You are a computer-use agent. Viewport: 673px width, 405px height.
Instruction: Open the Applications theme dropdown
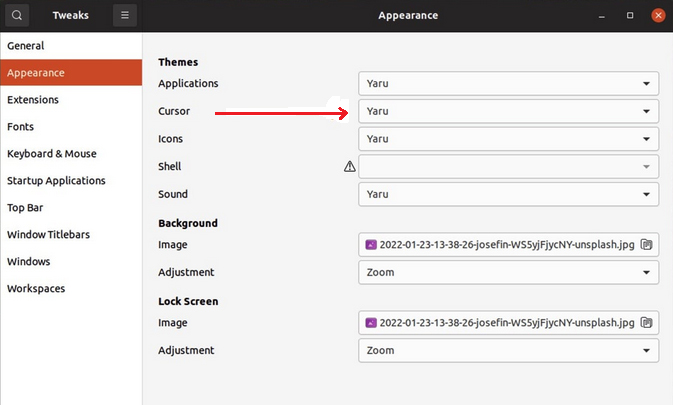pyautogui.click(x=509, y=84)
